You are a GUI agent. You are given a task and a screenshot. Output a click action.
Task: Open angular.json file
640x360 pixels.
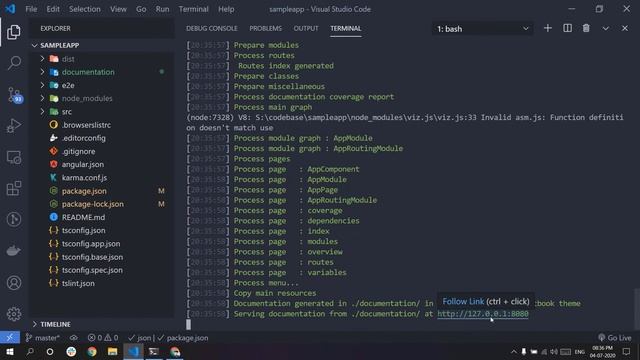[x=82, y=164]
